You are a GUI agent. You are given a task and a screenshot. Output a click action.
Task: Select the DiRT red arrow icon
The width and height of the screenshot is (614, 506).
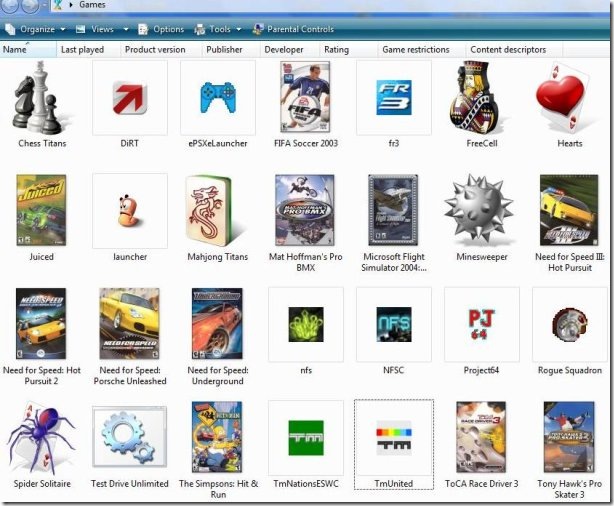tap(130, 98)
